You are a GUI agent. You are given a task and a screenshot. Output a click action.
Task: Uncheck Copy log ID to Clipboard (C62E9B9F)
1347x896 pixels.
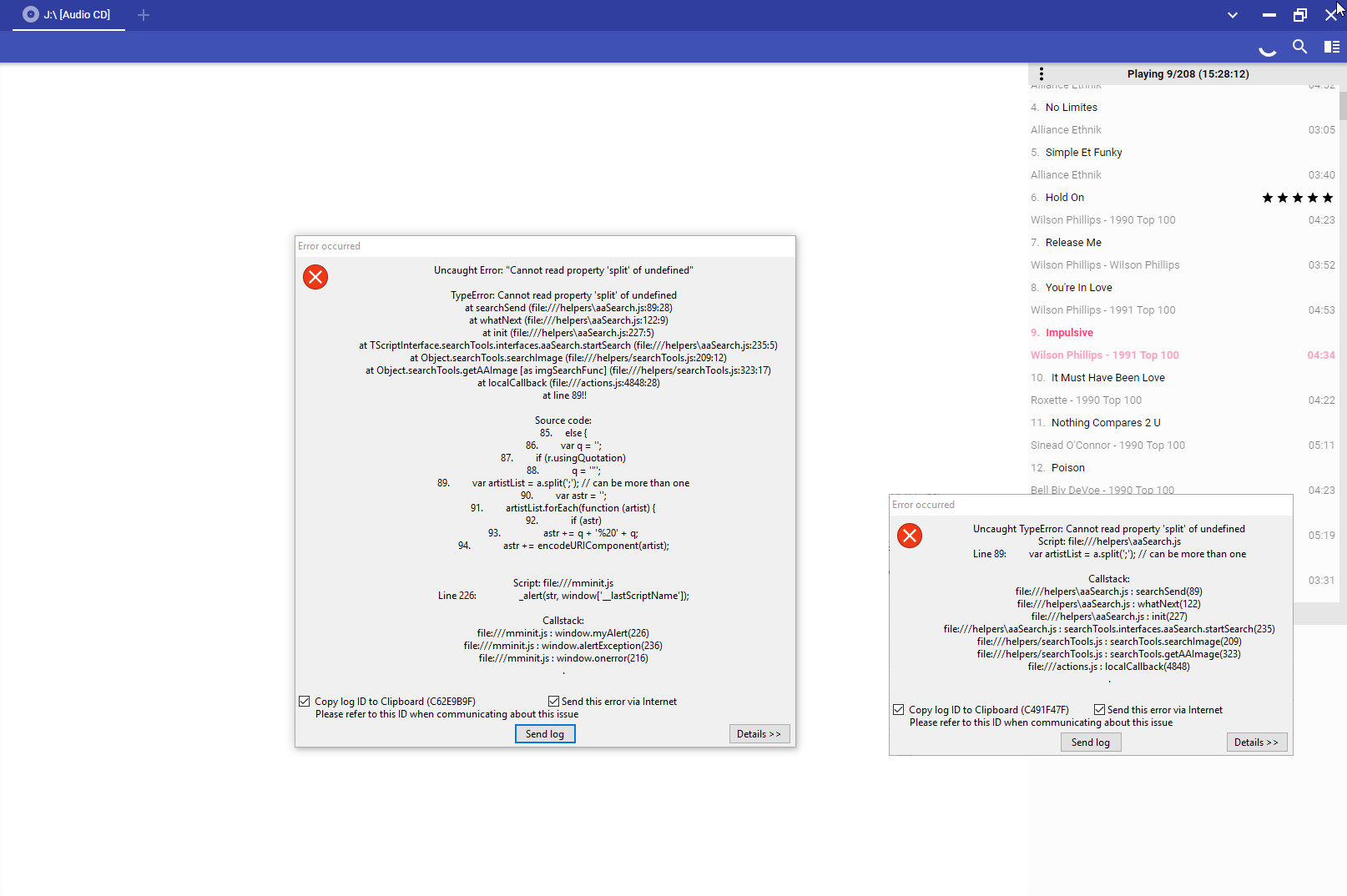tap(305, 702)
